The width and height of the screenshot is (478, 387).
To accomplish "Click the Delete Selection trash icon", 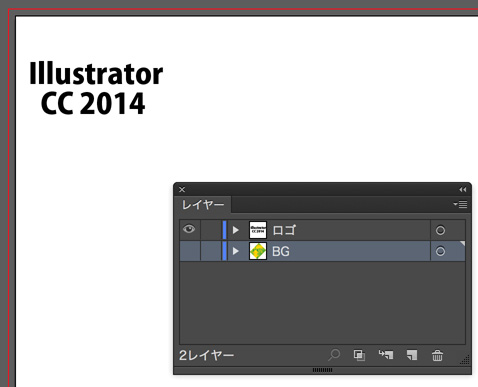I will (437, 355).
